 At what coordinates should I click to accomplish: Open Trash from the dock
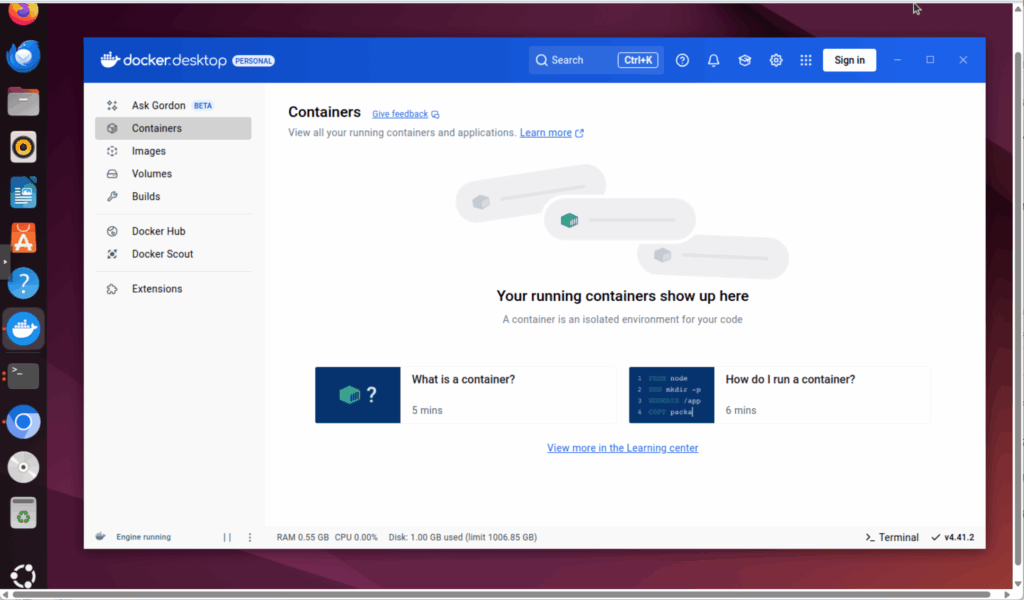tap(24, 513)
